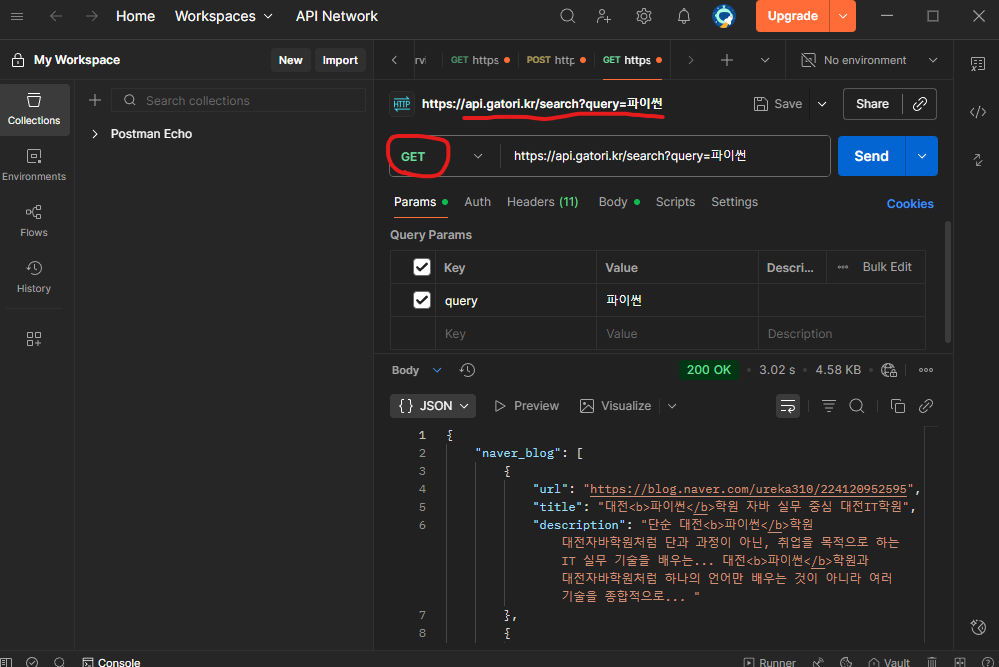Uncheck the query parameter checkbox
999x667 pixels.
coord(422,300)
